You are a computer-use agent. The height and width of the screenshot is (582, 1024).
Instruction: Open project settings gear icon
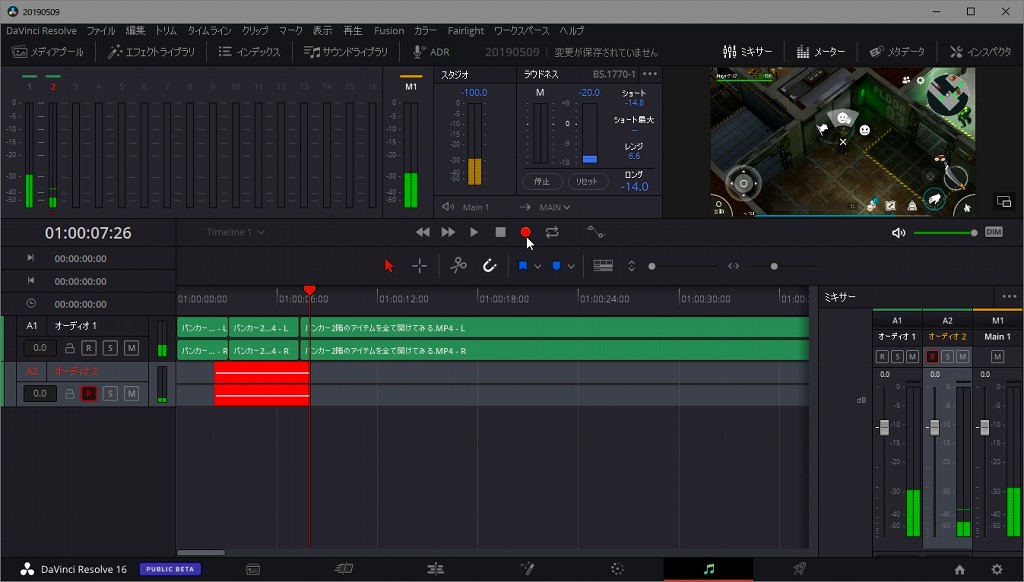[x=996, y=569]
